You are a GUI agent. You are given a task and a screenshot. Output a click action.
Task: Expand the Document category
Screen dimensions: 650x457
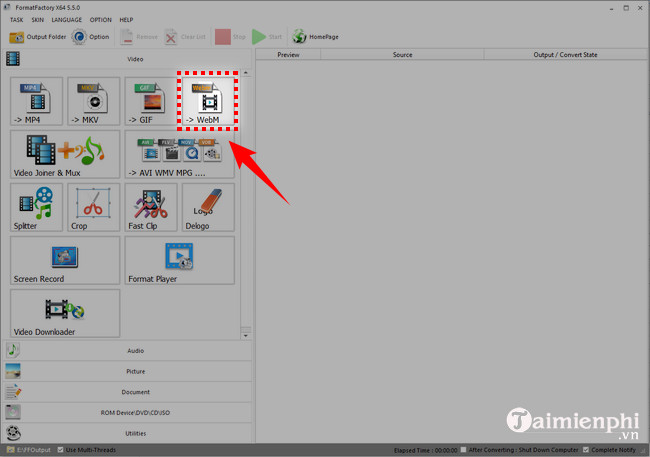tap(128, 392)
